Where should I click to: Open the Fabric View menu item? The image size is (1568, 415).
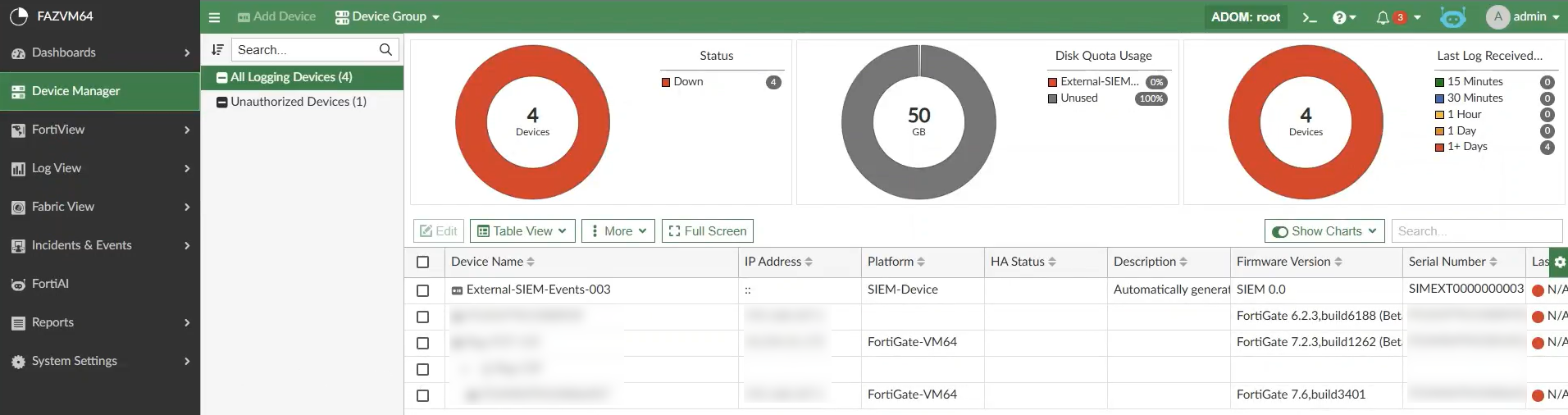(x=100, y=207)
